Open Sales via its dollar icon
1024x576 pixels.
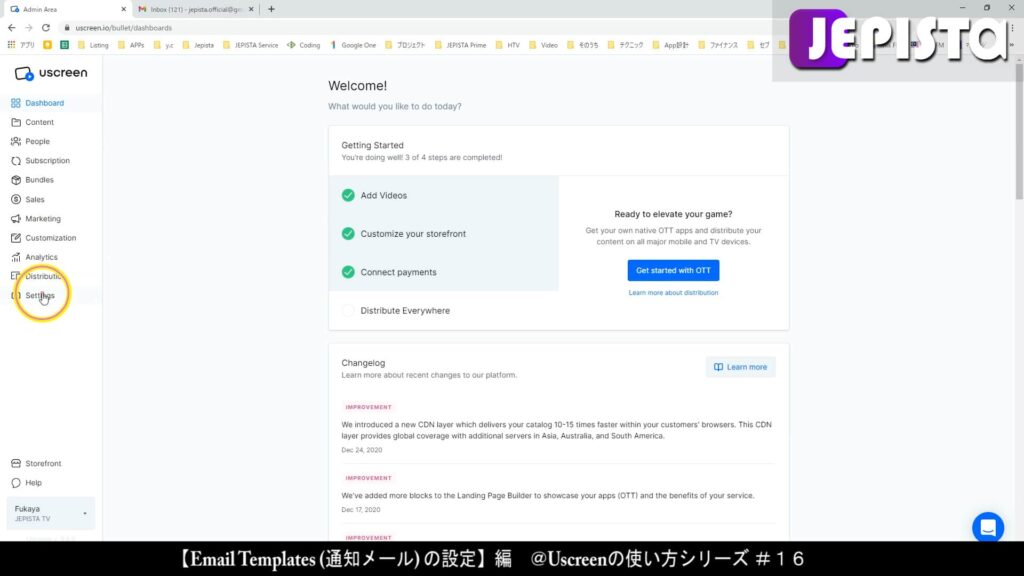click(x=16, y=199)
